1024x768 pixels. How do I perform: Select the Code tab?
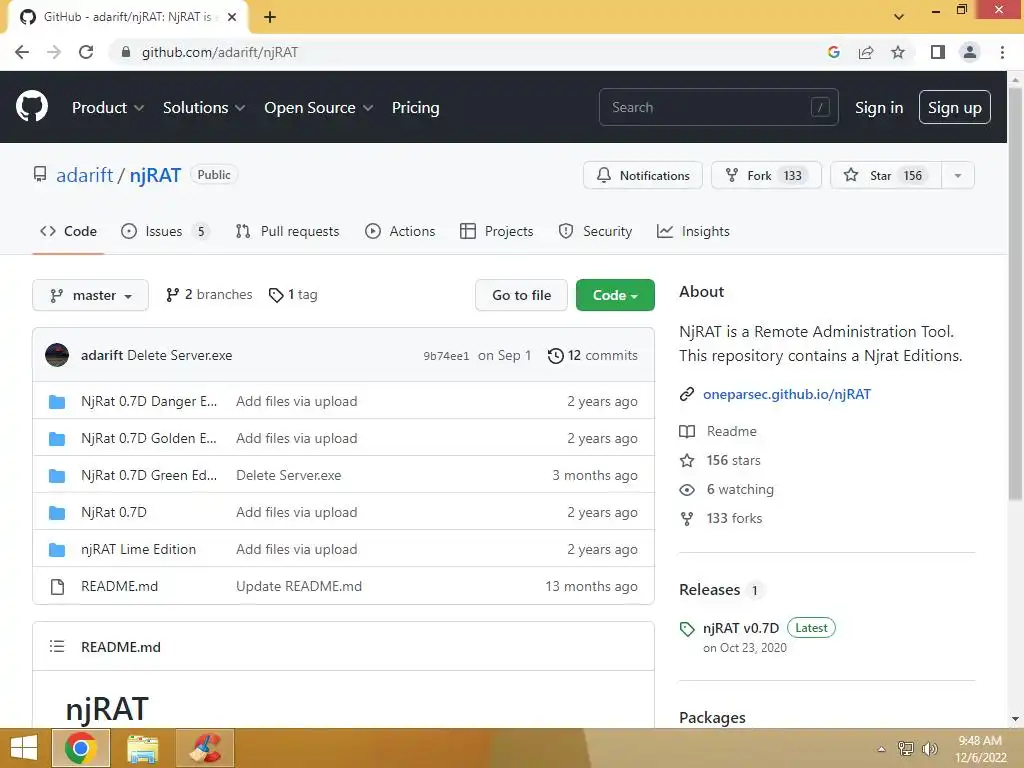[68, 231]
